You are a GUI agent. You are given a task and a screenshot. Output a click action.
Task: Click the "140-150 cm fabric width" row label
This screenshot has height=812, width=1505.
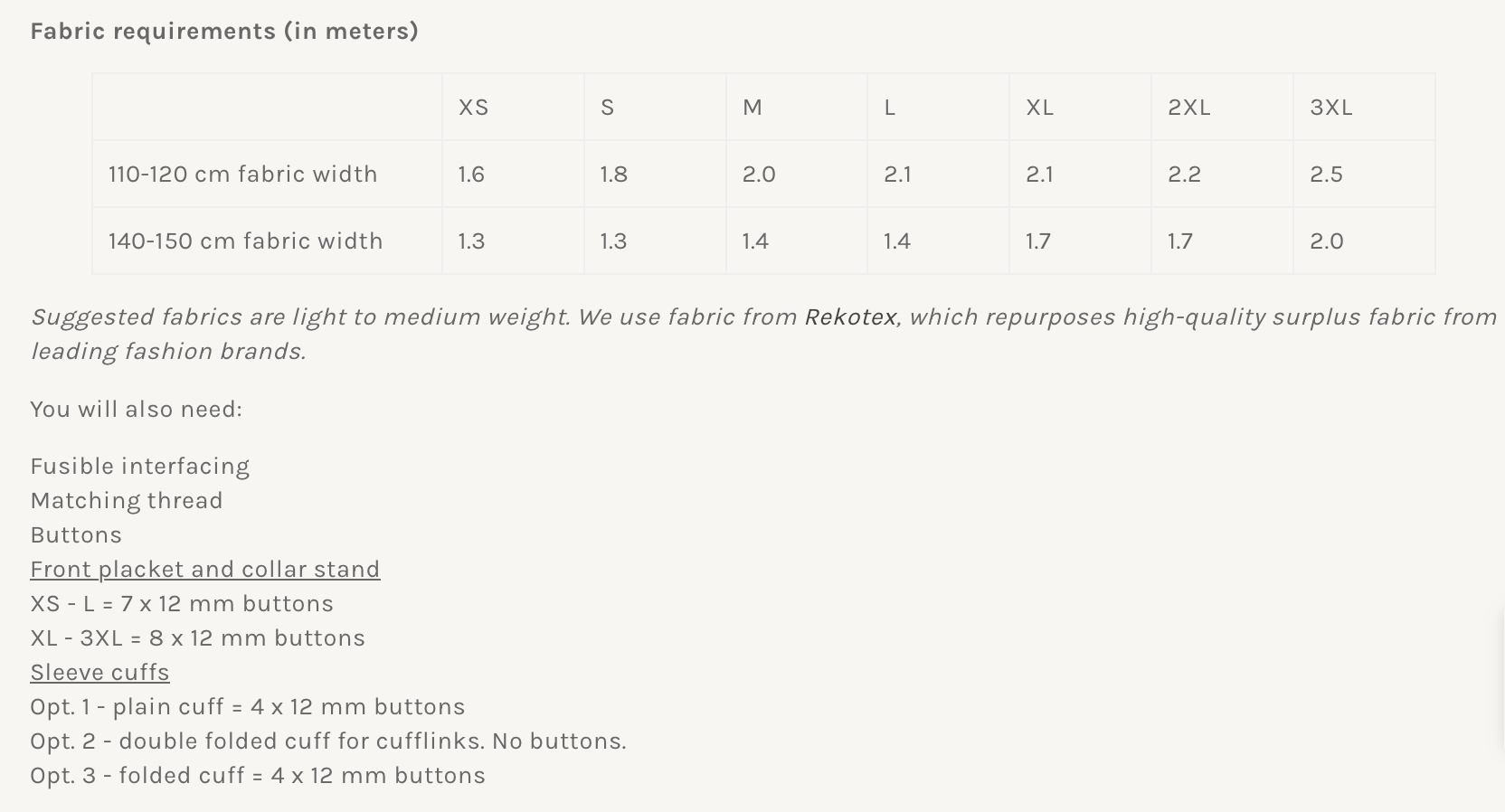coord(245,241)
